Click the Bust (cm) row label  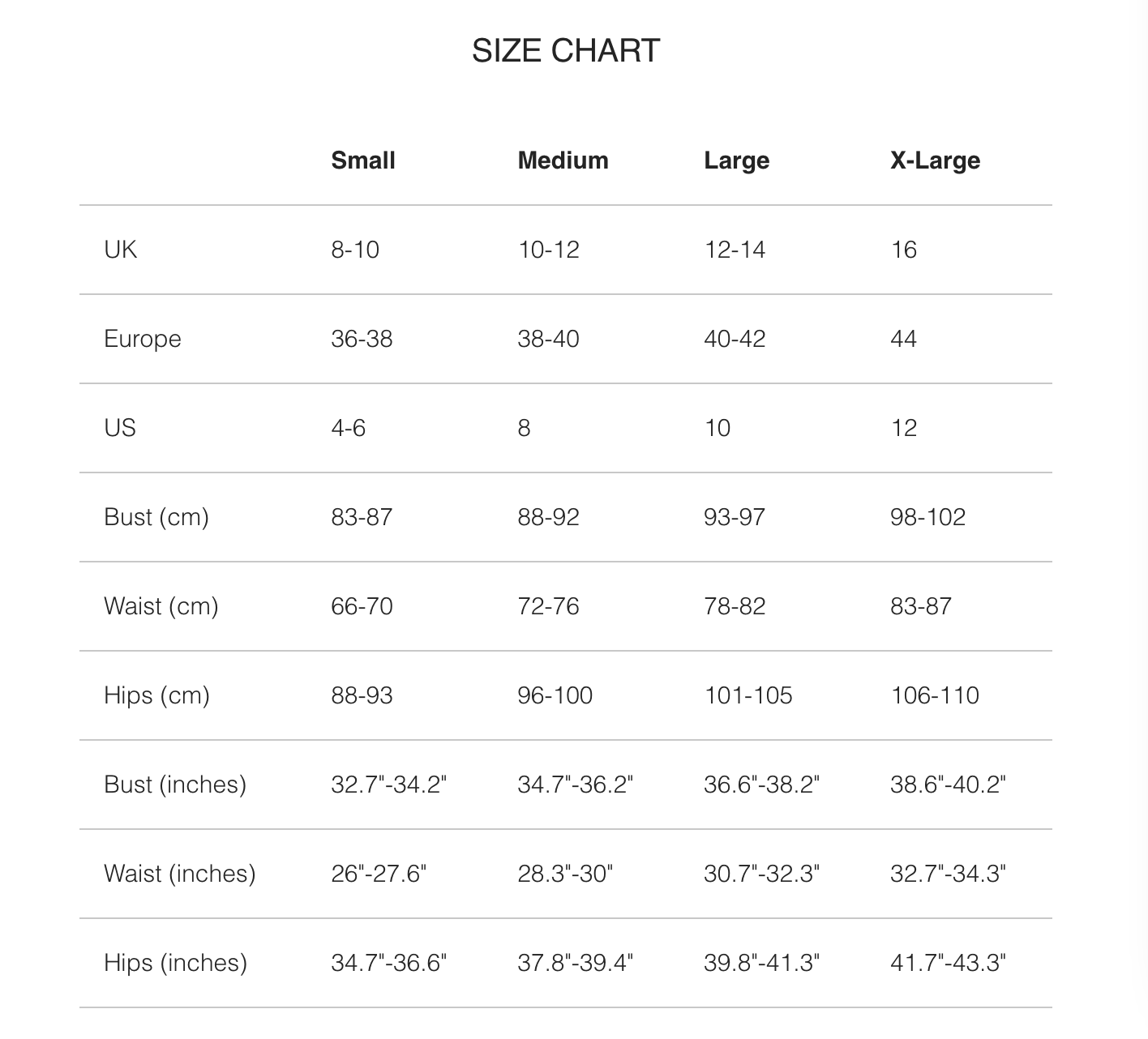point(156,517)
